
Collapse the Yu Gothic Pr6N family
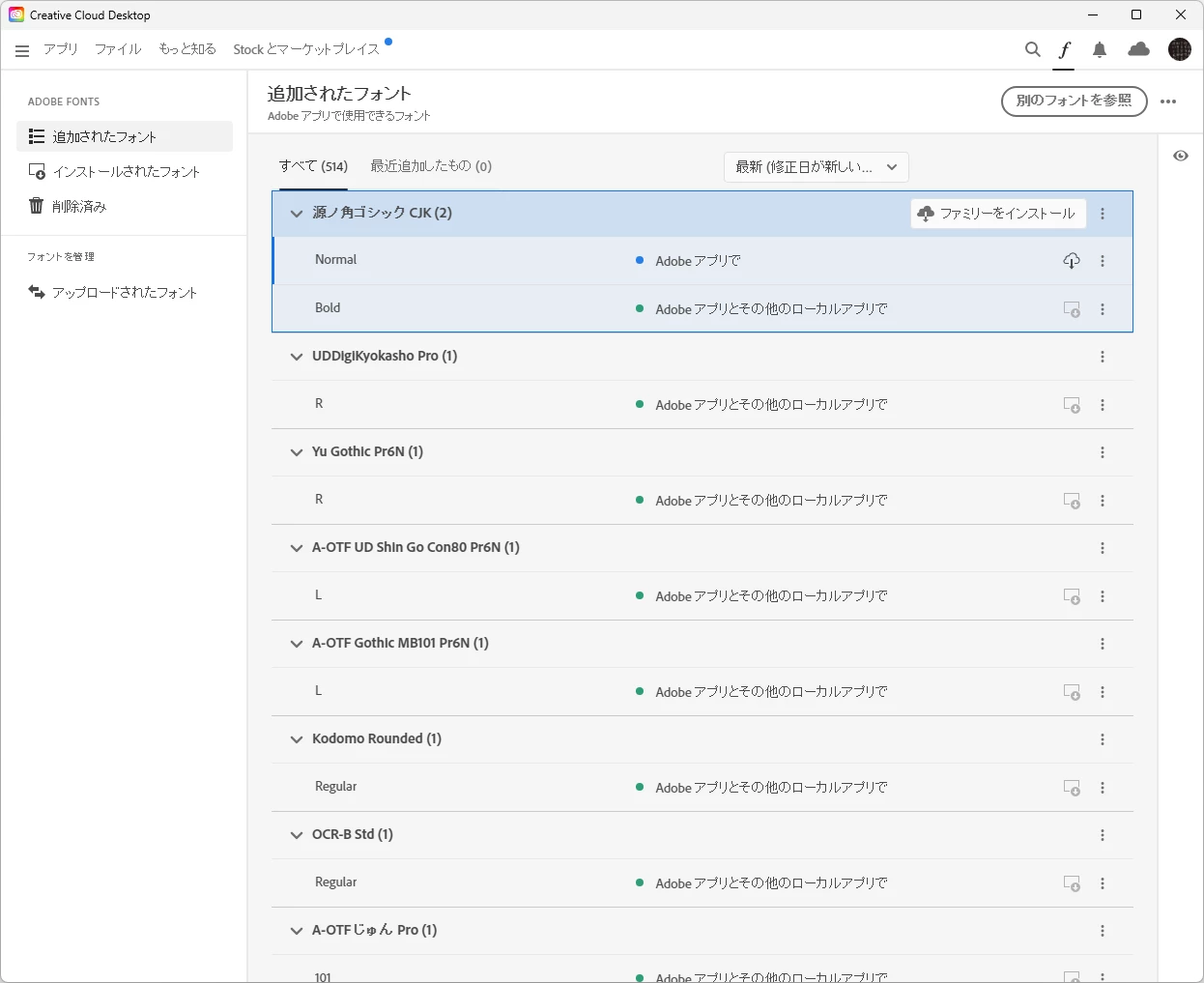[297, 452]
